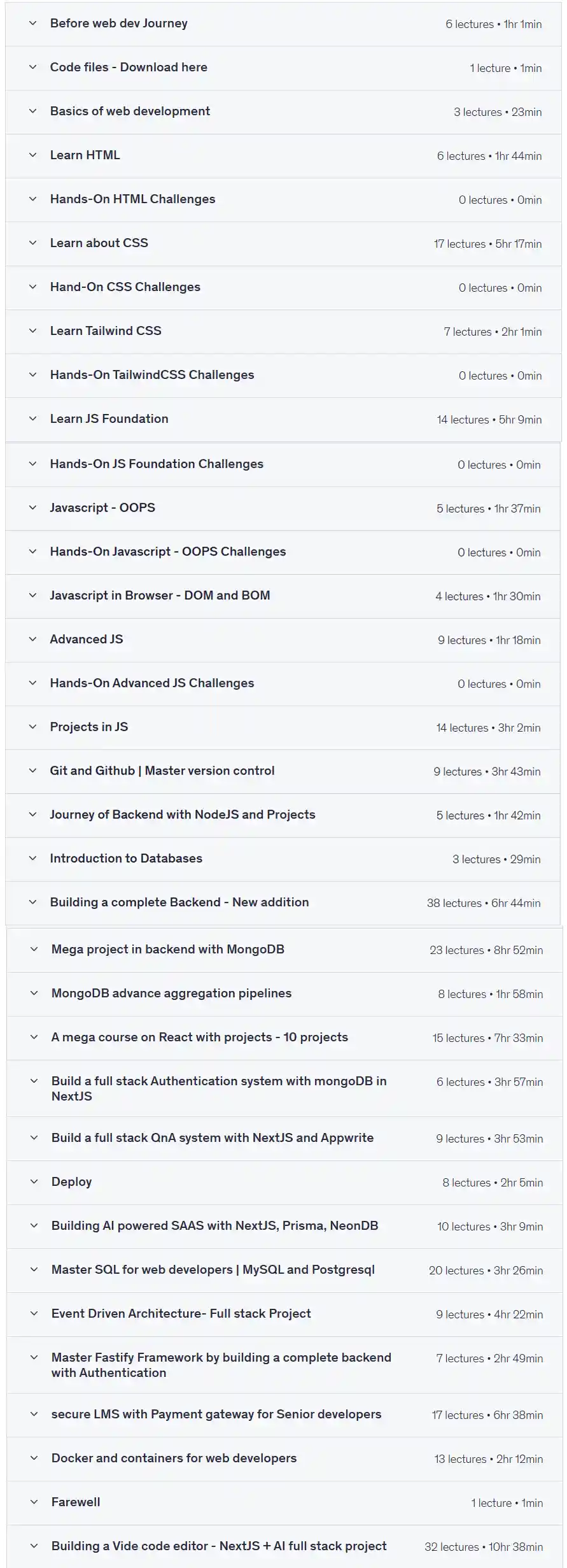Image resolution: width=567 pixels, height=1568 pixels.
Task: Click the chevron beside Farewell
Action: tap(34, 1501)
